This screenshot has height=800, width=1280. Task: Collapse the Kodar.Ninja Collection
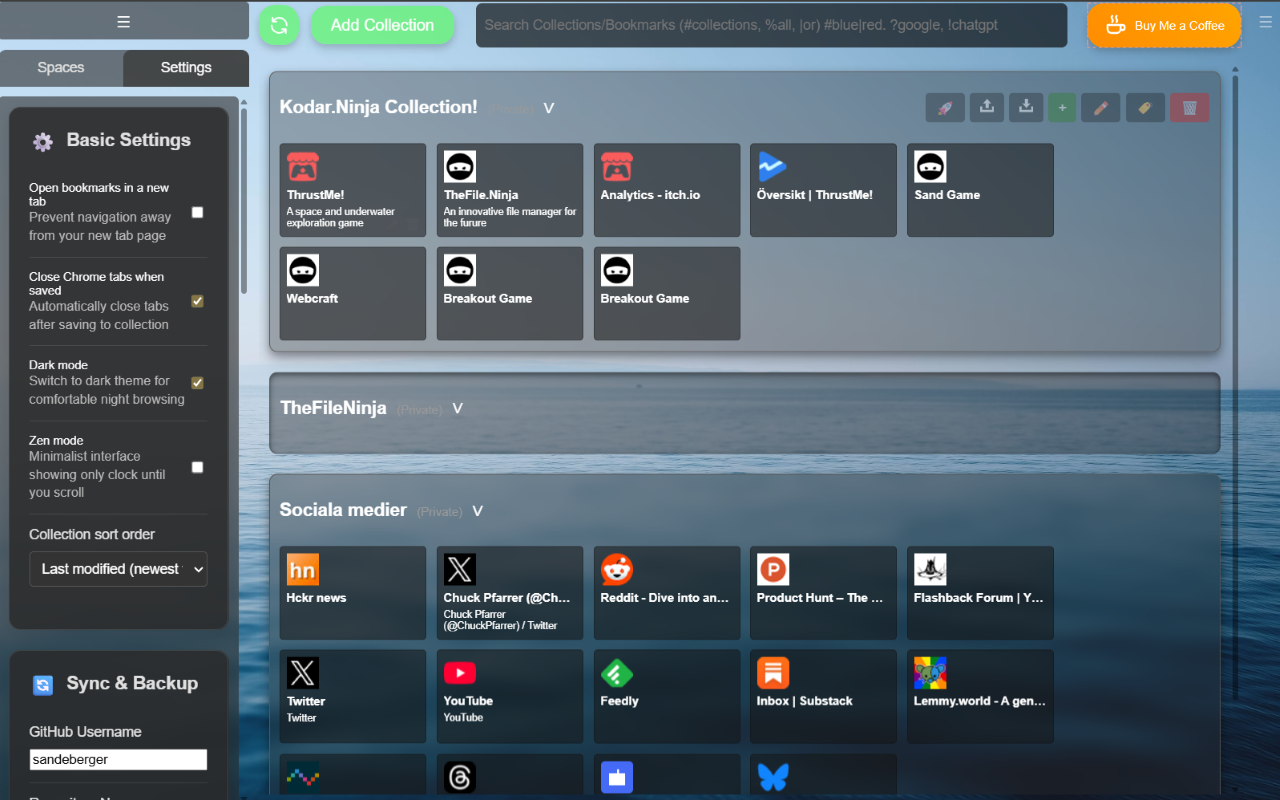(548, 108)
